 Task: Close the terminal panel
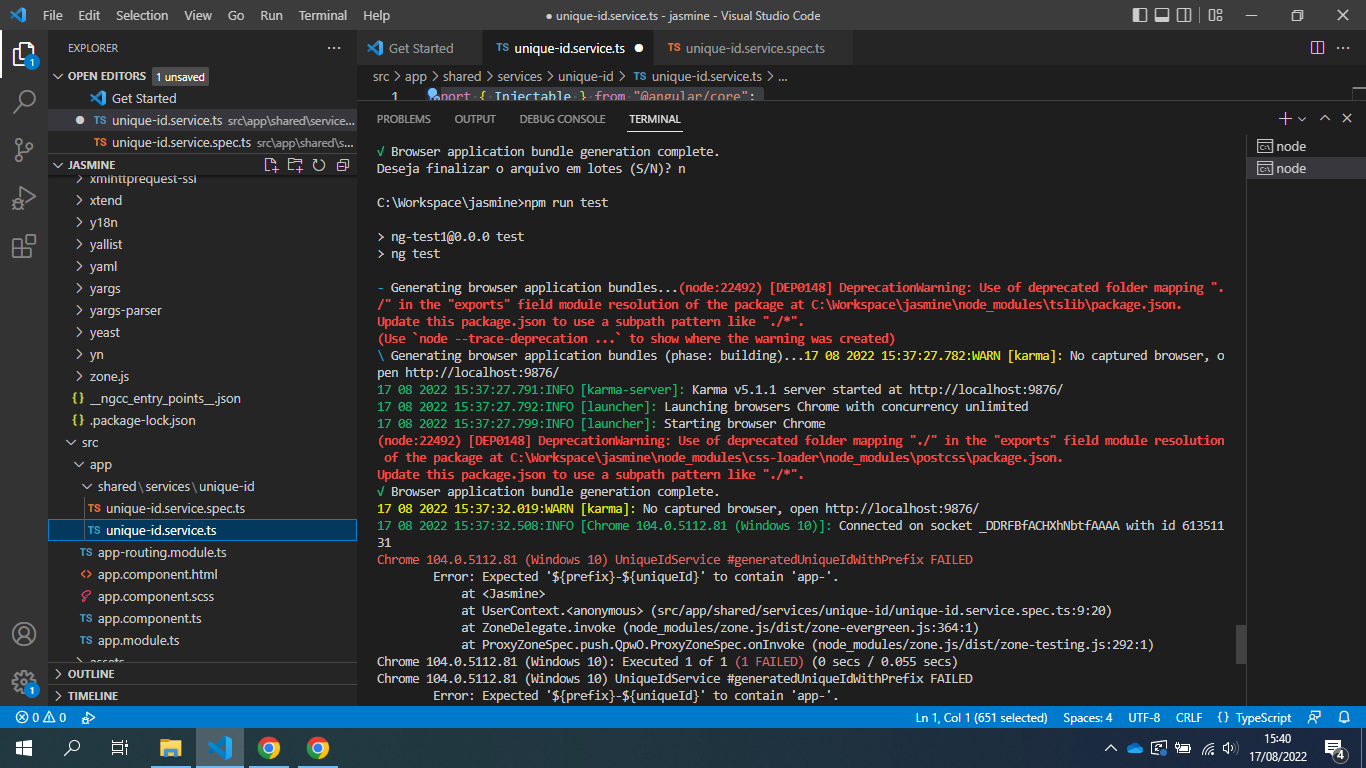pyautogui.click(x=1348, y=118)
